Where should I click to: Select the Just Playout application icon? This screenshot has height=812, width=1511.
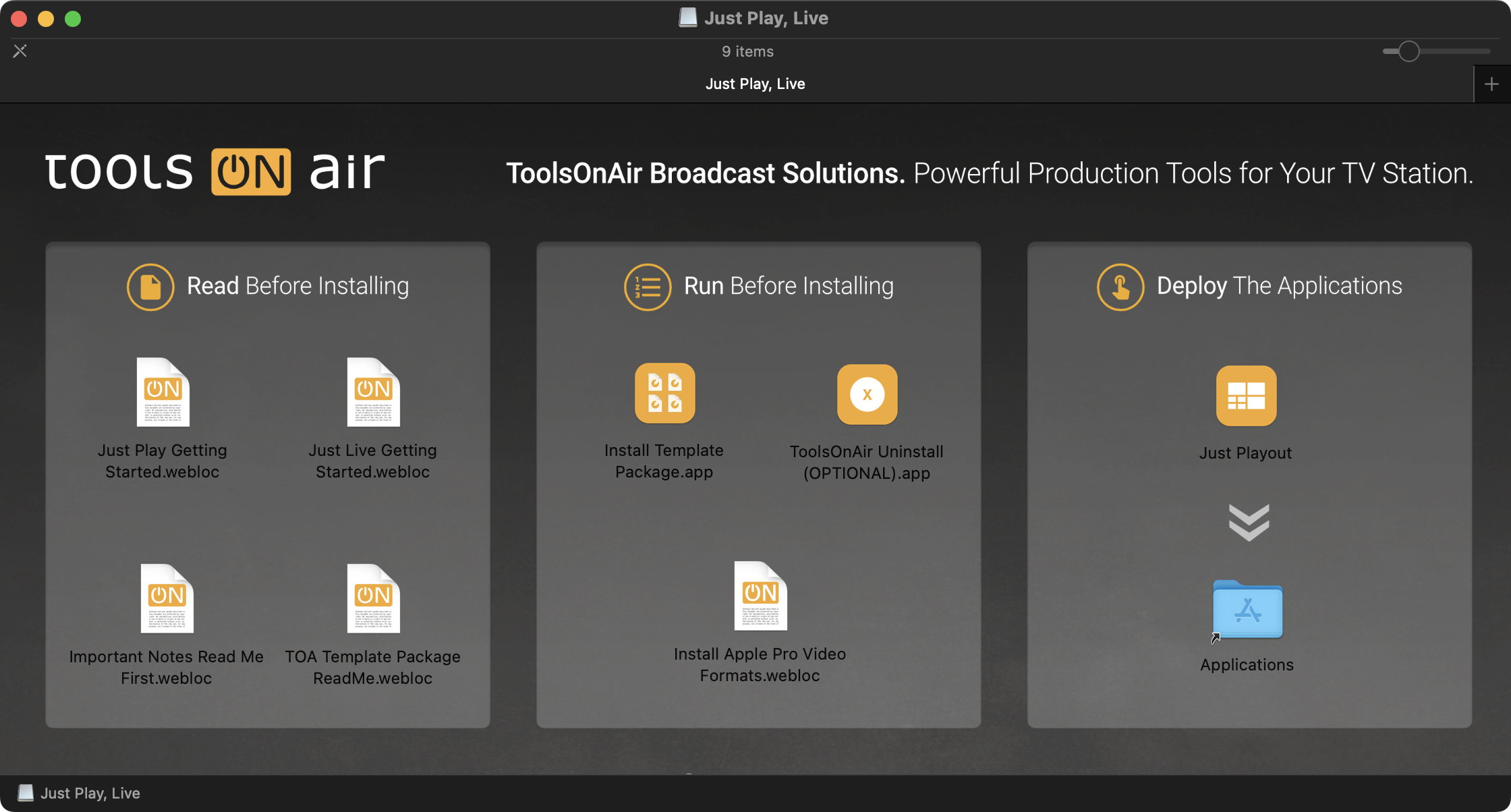[x=1247, y=396]
